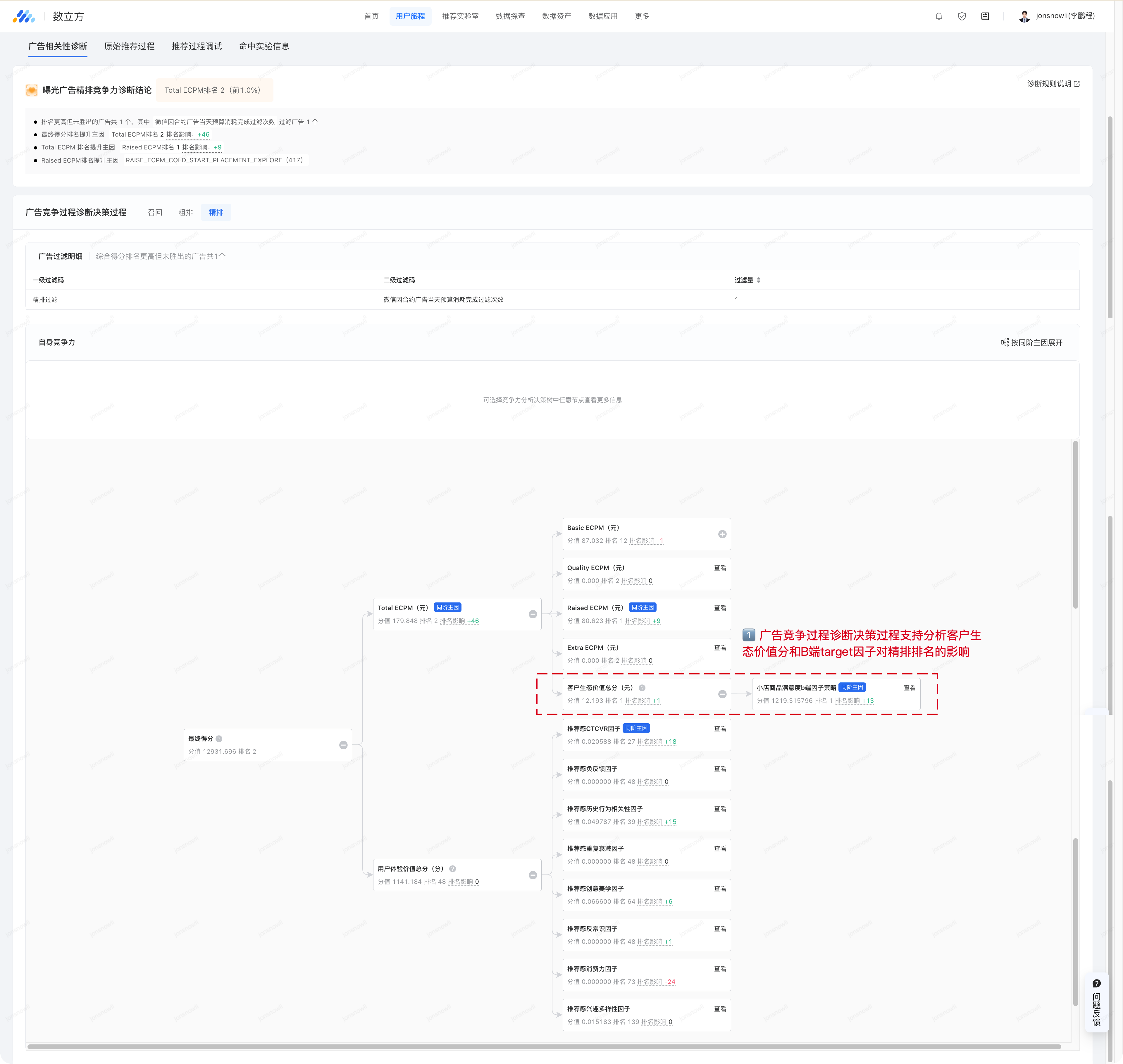Sort table by 过滤量 column
Viewport: 1123px width, 1064px height.
pyautogui.click(x=758, y=280)
